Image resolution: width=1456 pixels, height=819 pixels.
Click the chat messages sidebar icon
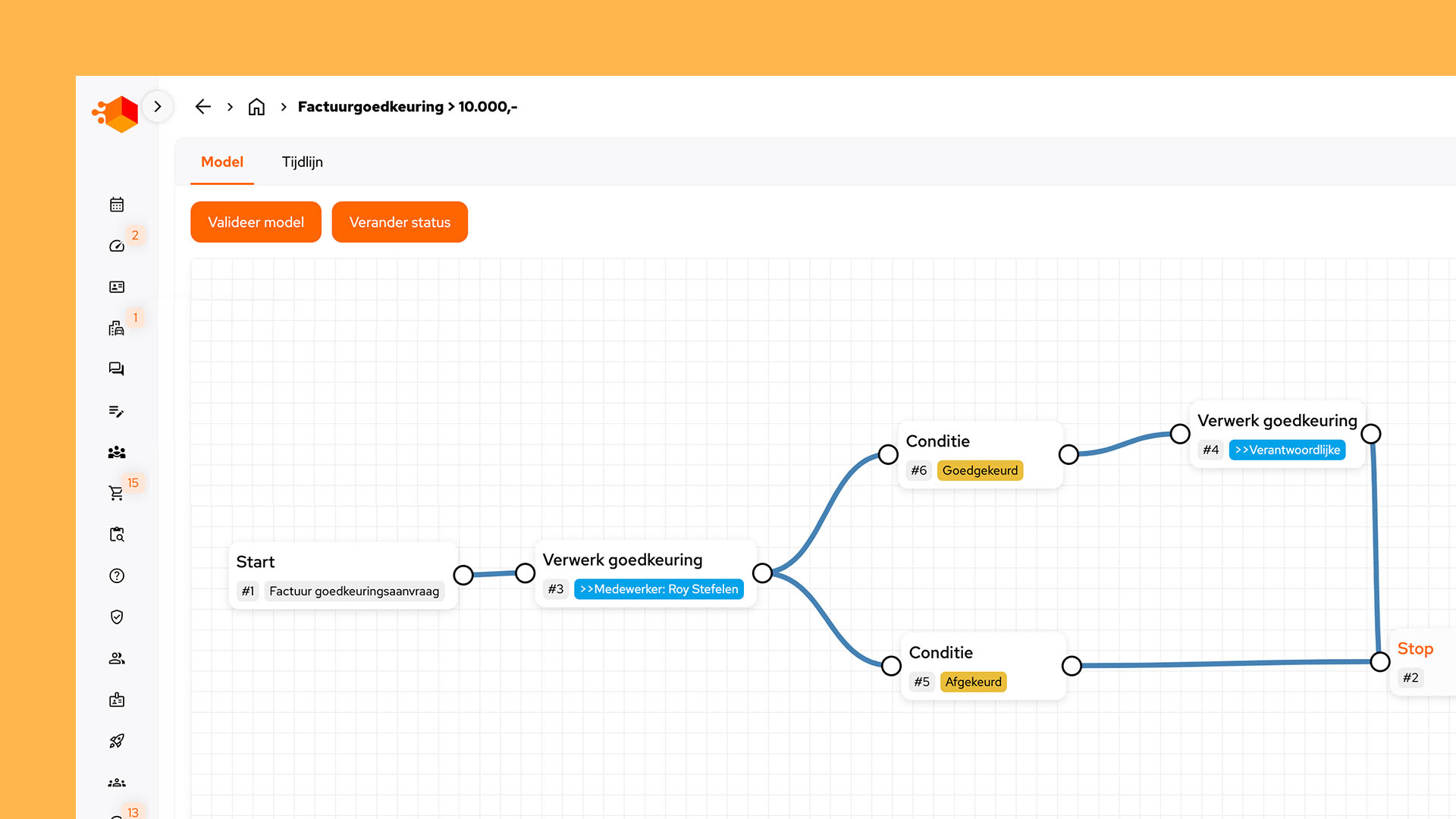coord(117,369)
